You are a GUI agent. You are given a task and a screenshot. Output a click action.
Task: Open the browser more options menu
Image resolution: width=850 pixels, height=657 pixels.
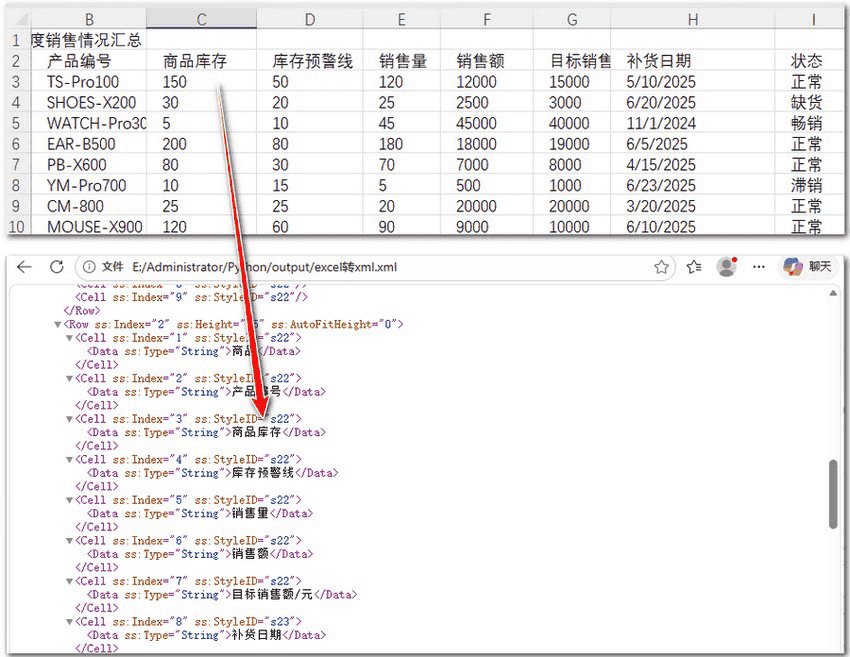point(759,267)
